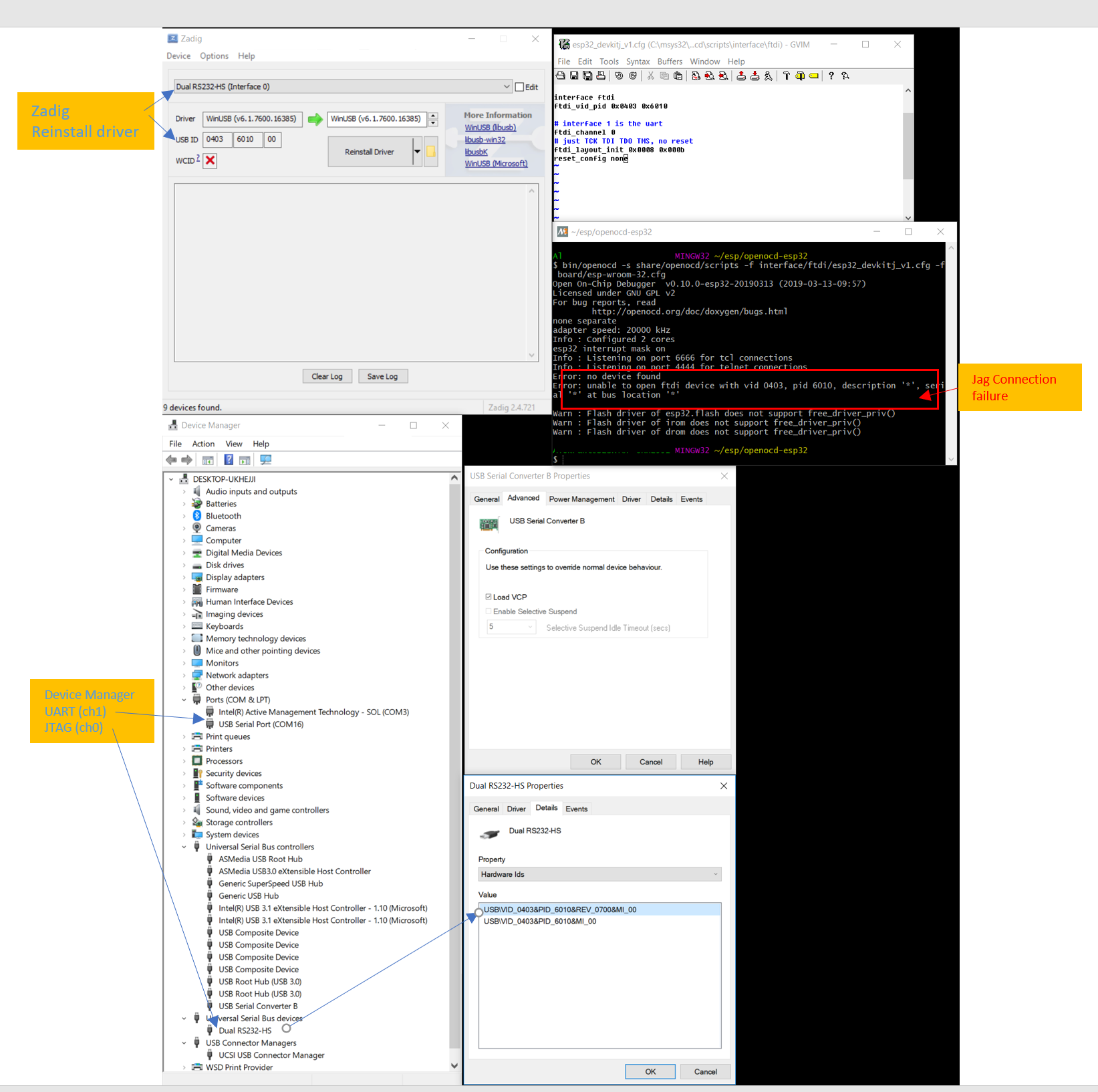Click the Device Manager tree vertical scrollbar
Viewport: 1098px width, 1092px height.
pyautogui.click(x=454, y=771)
